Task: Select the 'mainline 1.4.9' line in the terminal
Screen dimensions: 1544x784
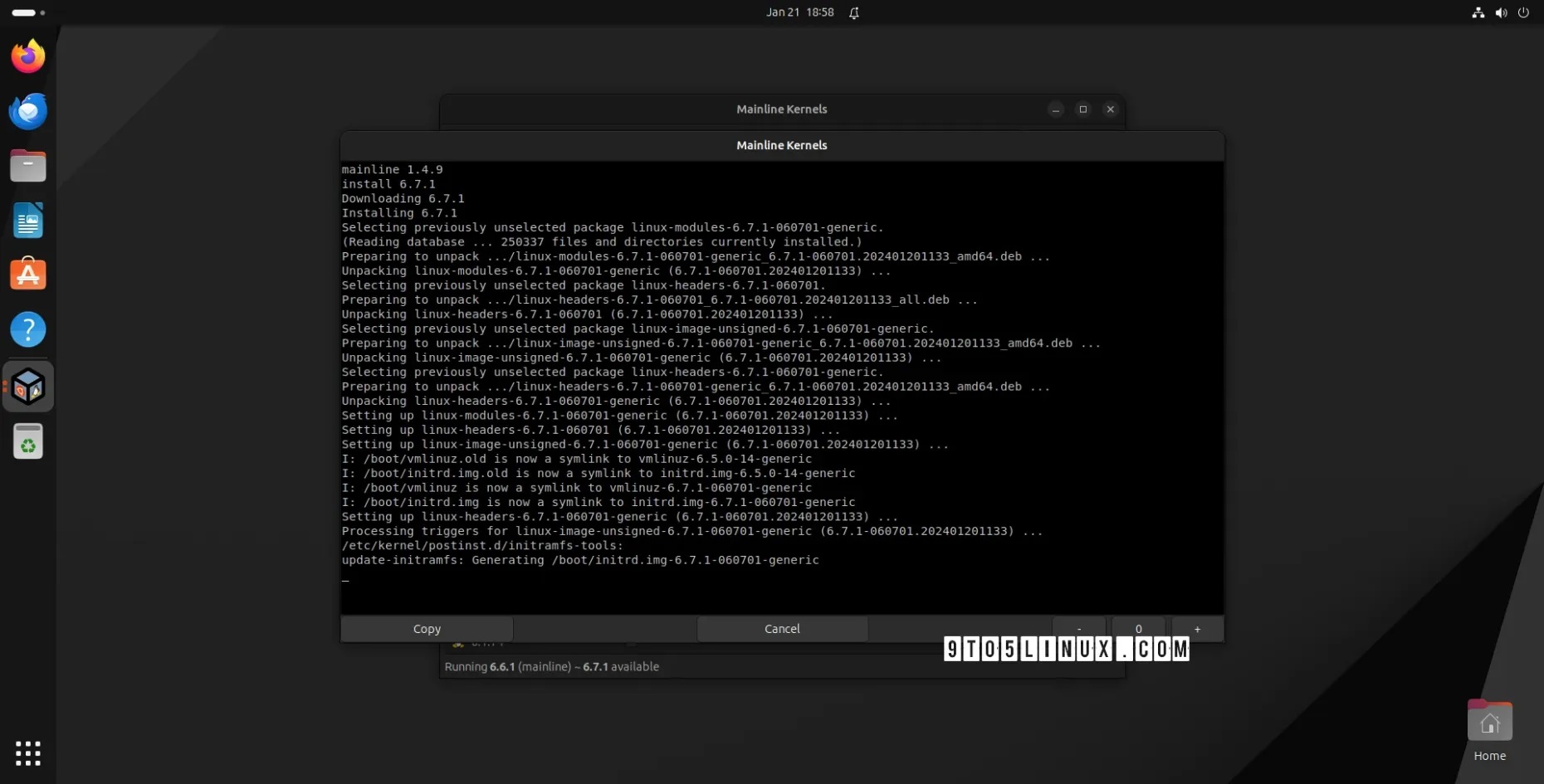Action: click(392, 169)
